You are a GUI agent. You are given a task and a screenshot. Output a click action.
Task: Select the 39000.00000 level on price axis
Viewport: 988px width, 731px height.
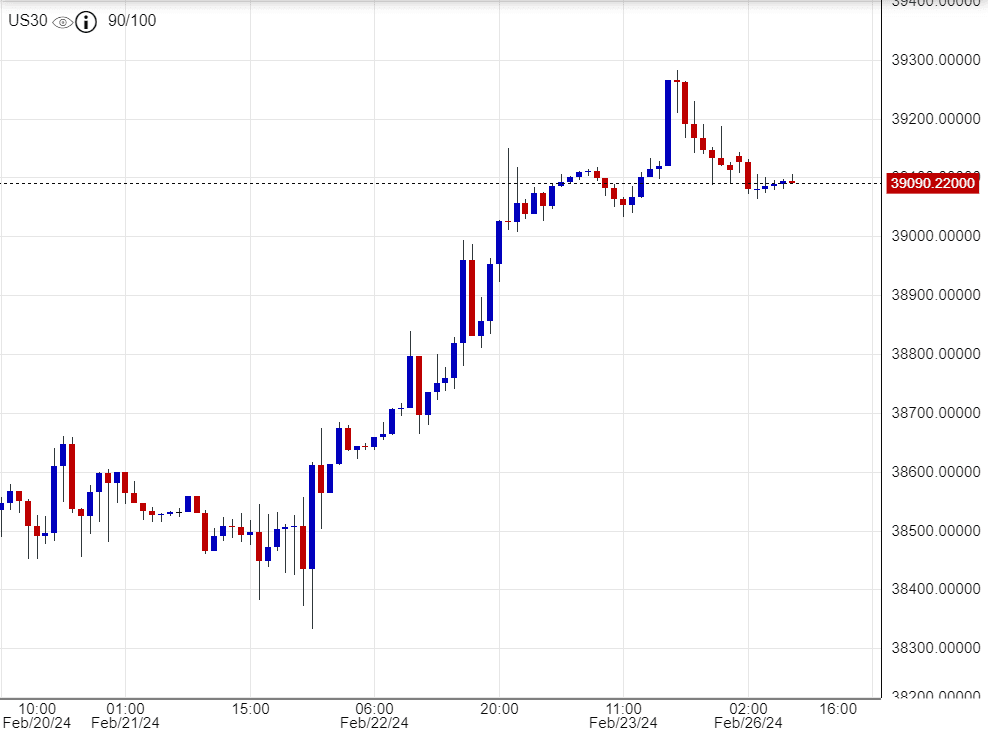tap(932, 236)
